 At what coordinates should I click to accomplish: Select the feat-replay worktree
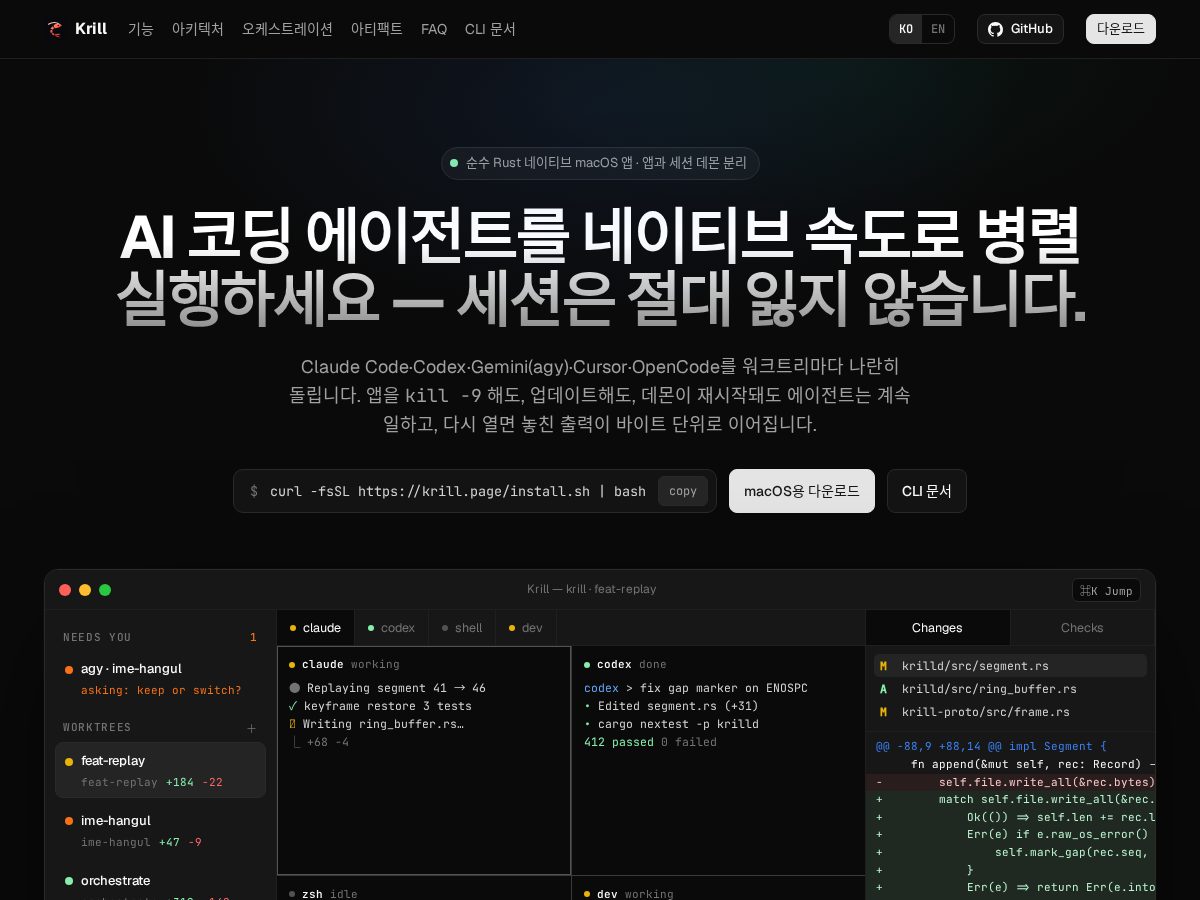point(160,770)
